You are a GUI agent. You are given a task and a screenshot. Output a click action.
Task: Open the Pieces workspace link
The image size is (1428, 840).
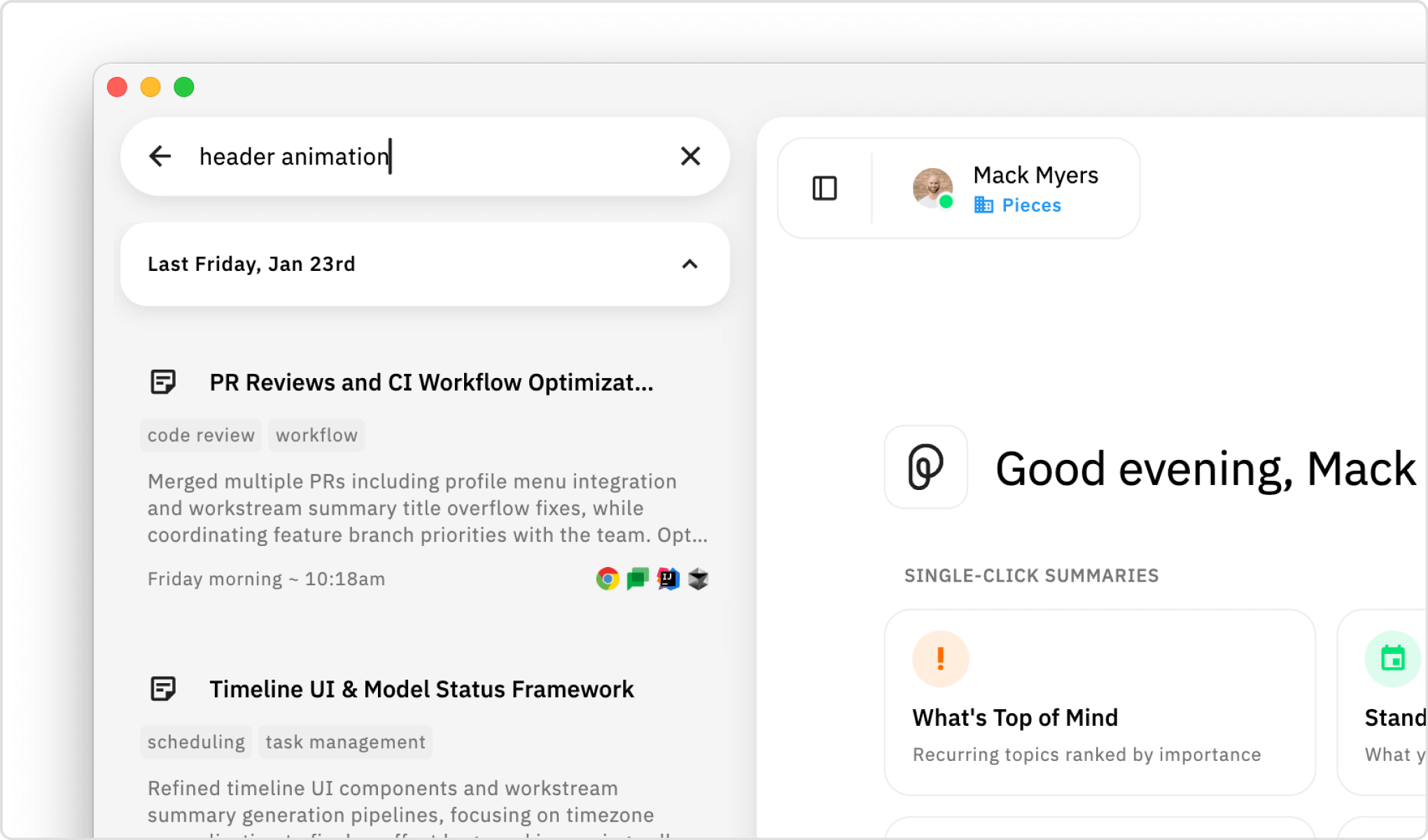click(x=1030, y=205)
